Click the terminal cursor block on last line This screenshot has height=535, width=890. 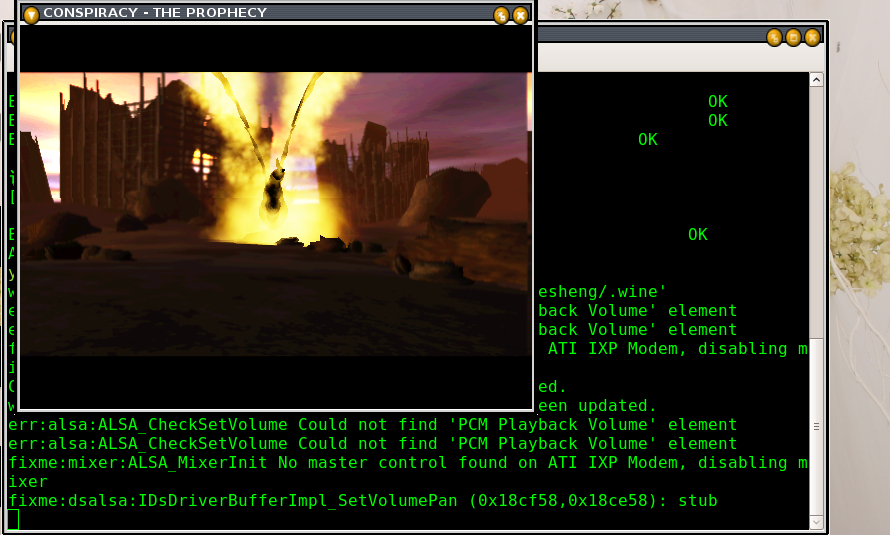click(x=13, y=519)
